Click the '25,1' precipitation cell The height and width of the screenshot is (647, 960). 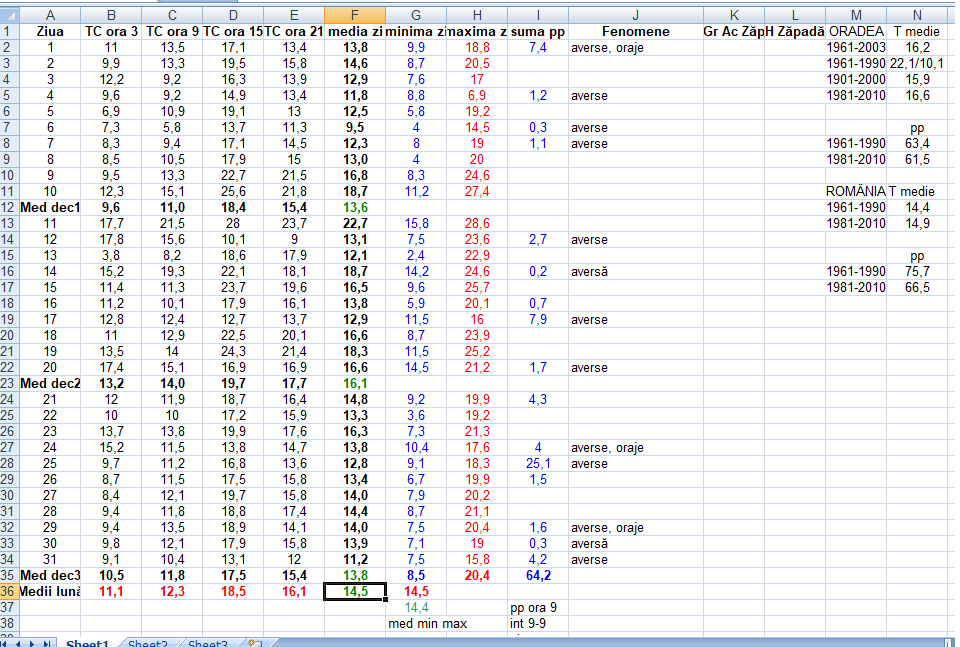click(x=538, y=463)
